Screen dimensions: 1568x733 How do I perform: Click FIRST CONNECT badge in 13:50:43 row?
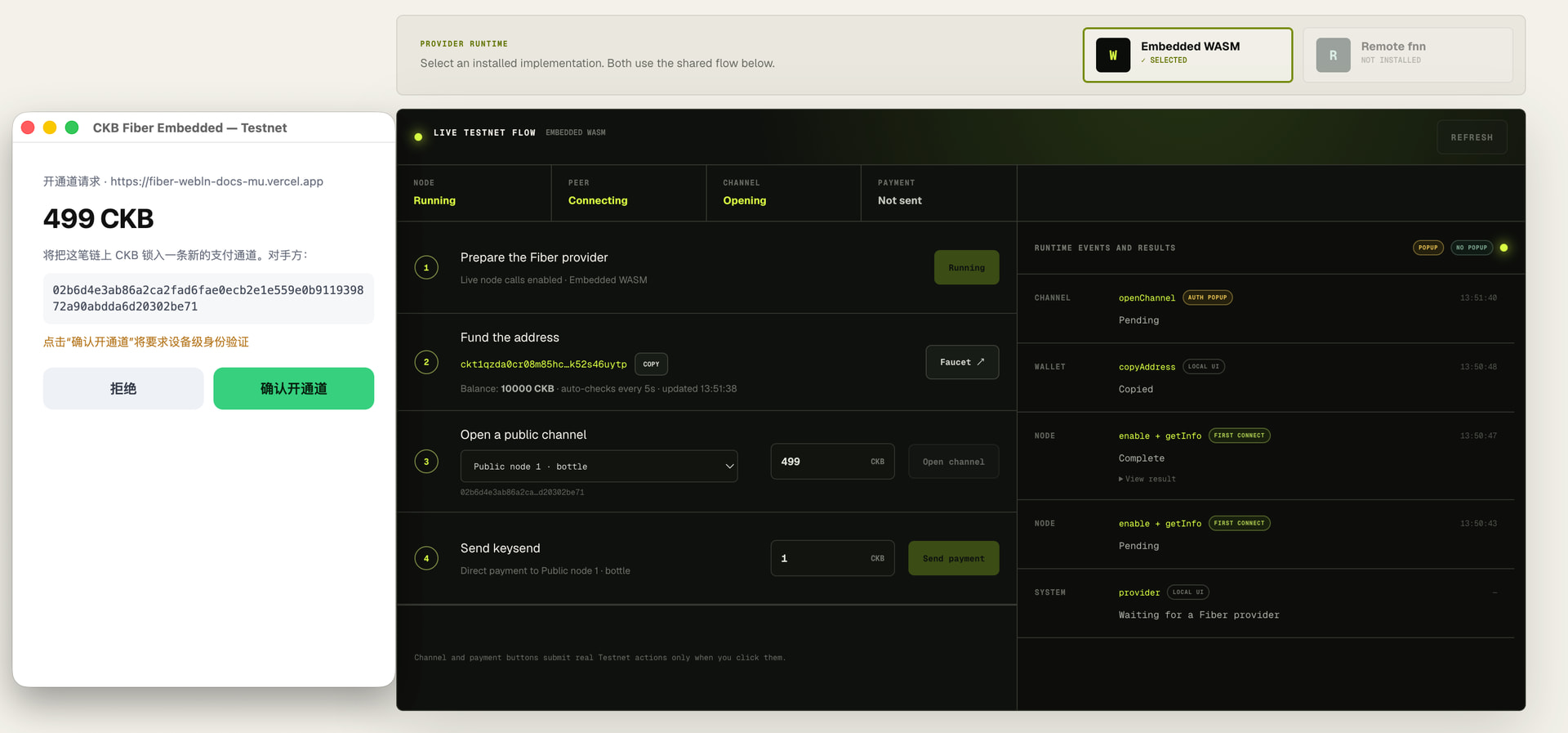coord(1239,523)
